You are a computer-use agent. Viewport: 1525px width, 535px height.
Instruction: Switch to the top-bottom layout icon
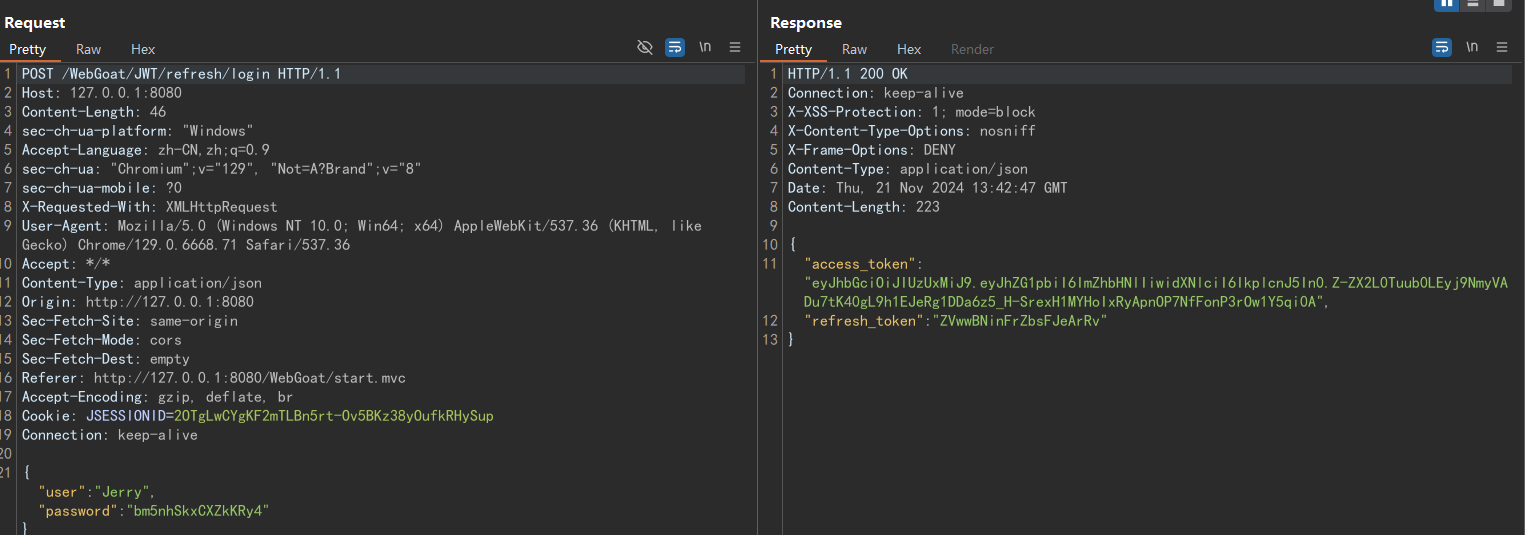tap(1472, 4)
